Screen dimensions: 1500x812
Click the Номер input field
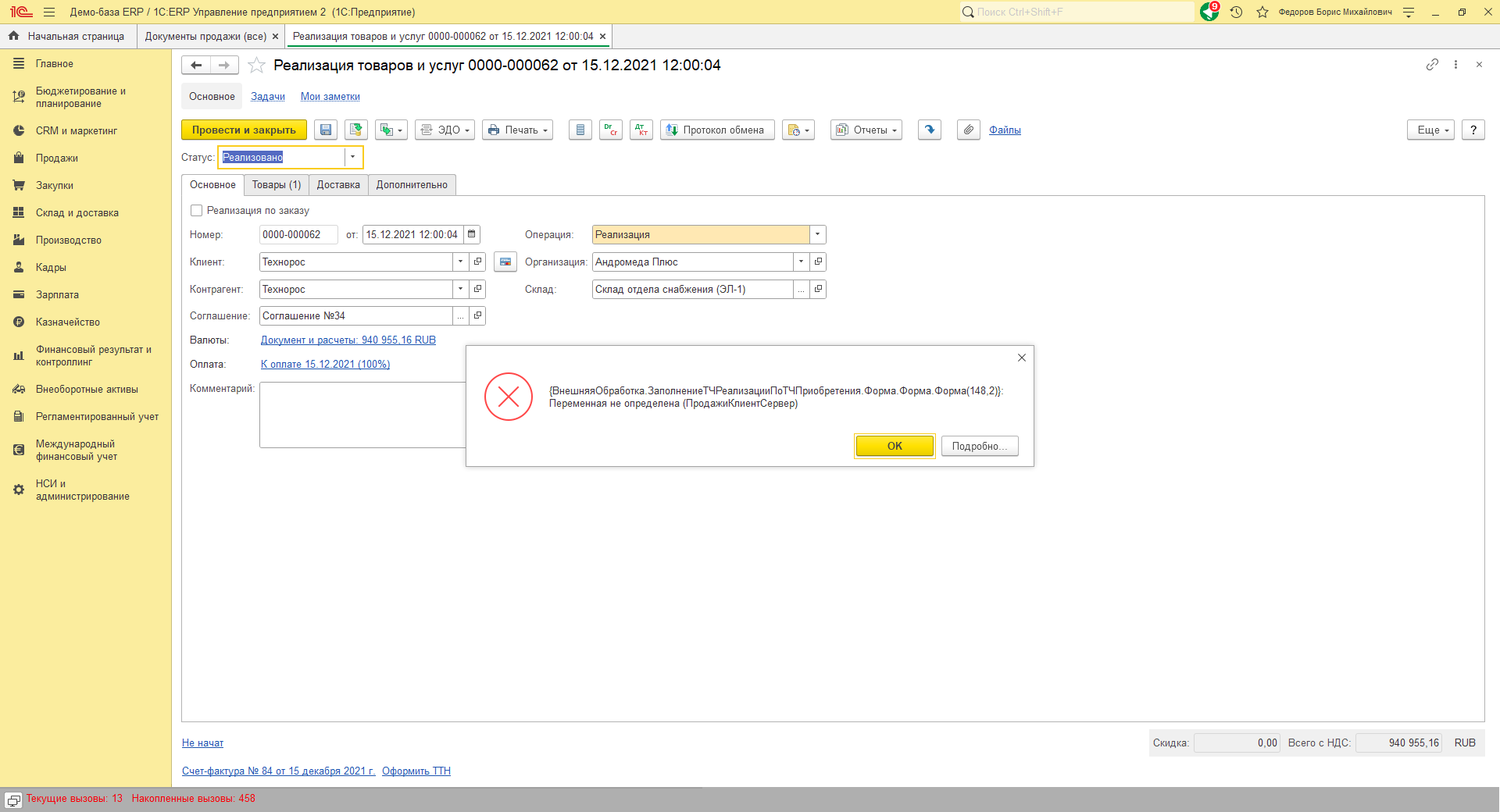coord(298,234)
